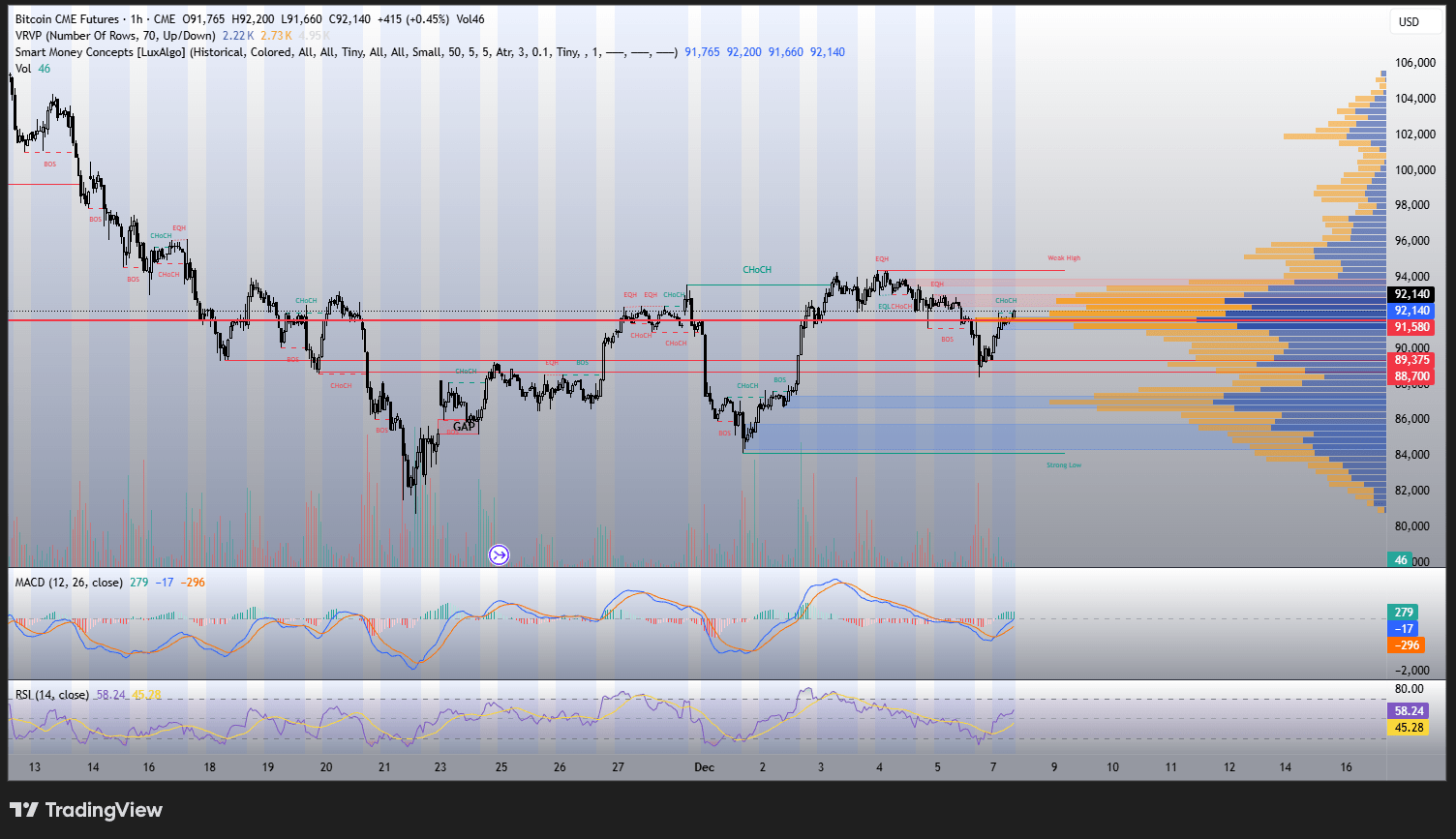Image resolution: width=1456 pixels, height=839 pixels.
Task: Select the red 91,580 price line label
Action: 1411,327
